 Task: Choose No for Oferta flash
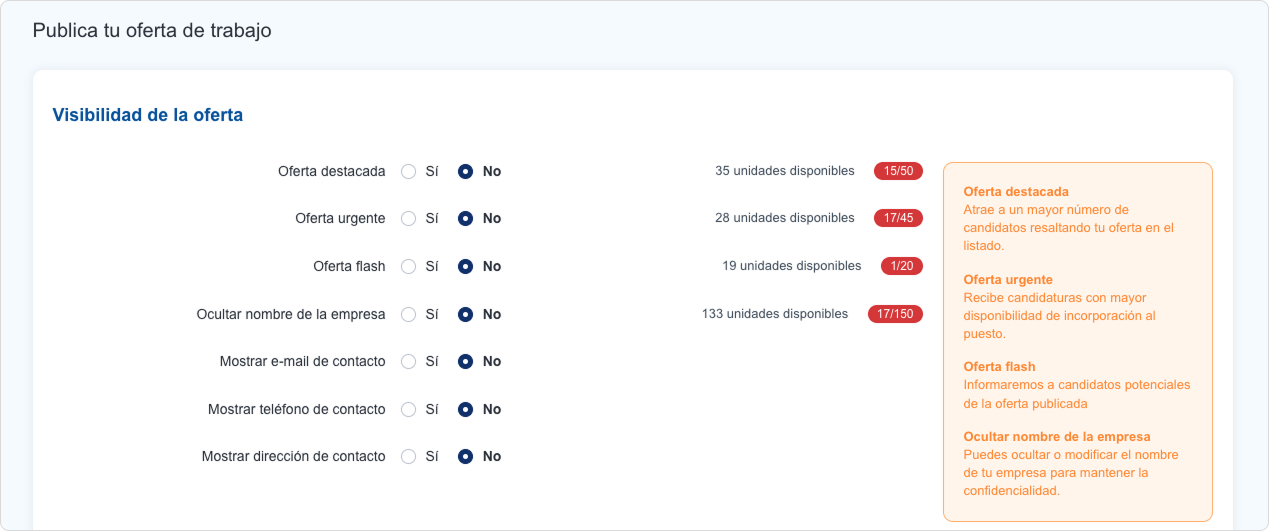click(x=465, y=266)
